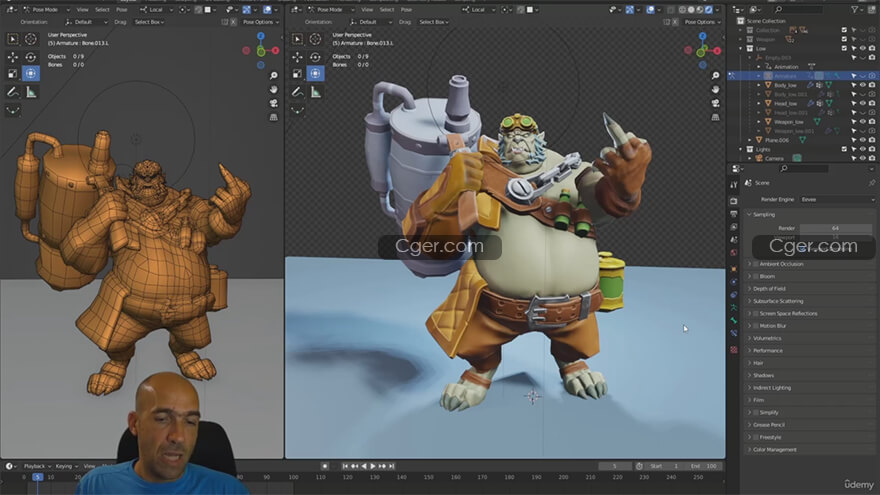
Task: Open the Playback menu in timeline
Action: (x=37, y=466)
